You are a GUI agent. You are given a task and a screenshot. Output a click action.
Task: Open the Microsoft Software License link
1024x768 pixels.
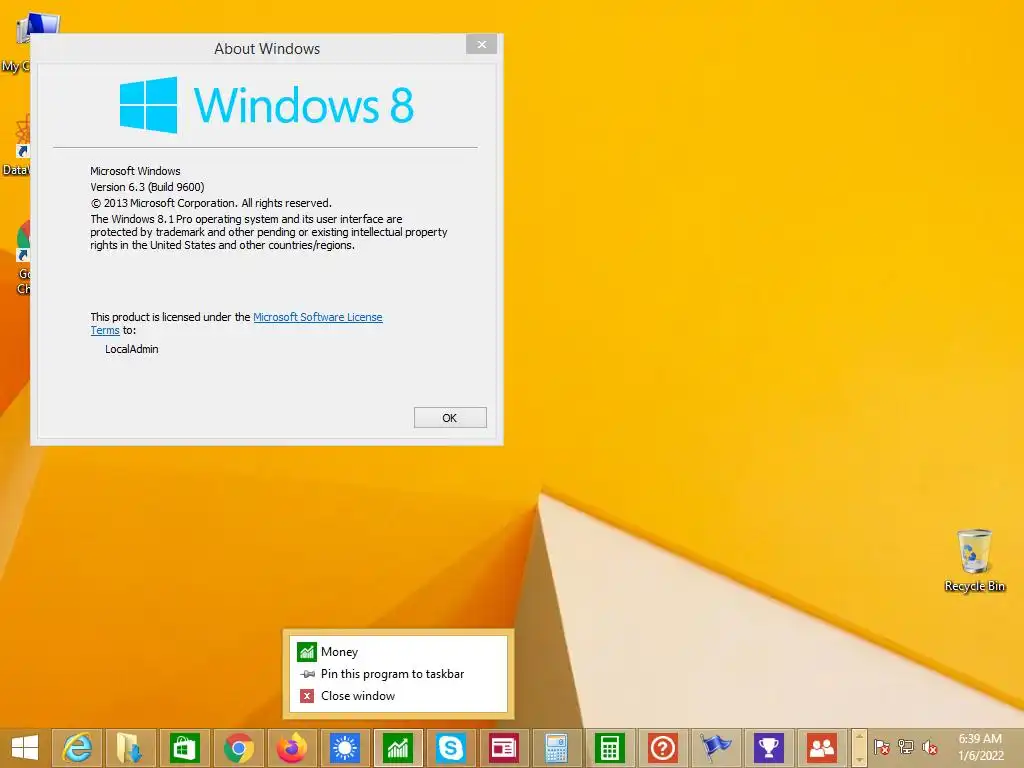tap(317, 317)
